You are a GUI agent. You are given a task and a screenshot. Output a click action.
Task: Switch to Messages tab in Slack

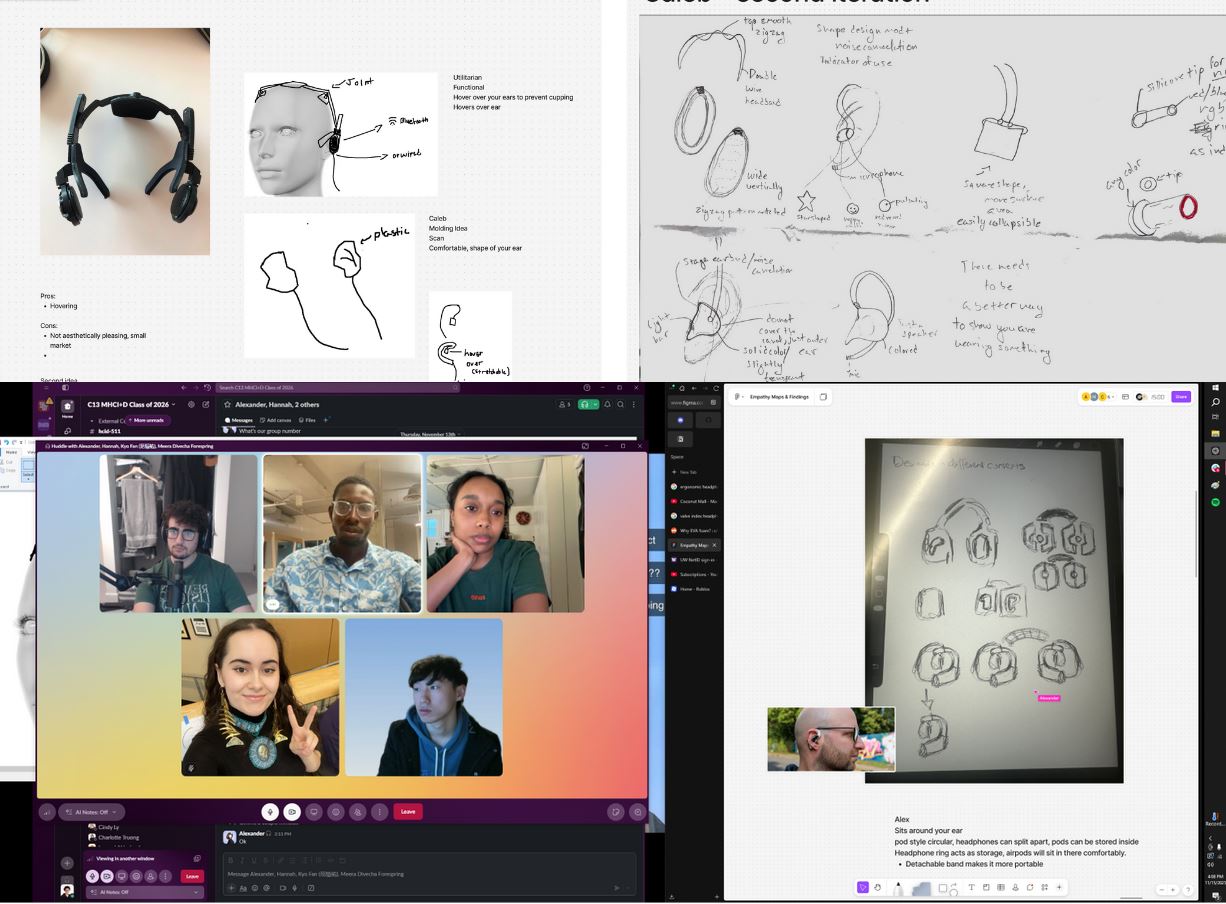click(239, 420)
